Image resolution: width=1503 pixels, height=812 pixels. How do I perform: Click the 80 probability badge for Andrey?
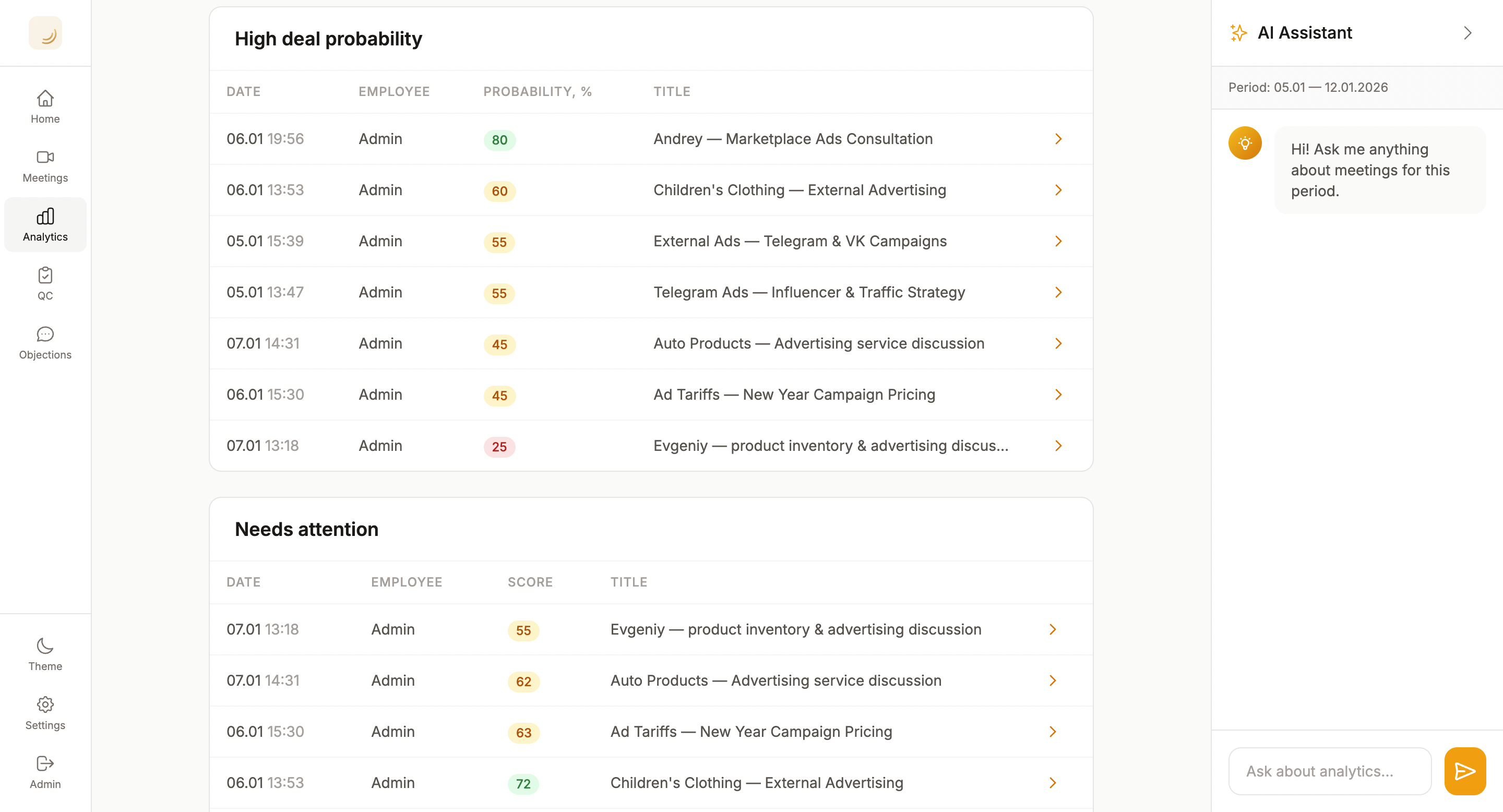(x=499, y=140)
